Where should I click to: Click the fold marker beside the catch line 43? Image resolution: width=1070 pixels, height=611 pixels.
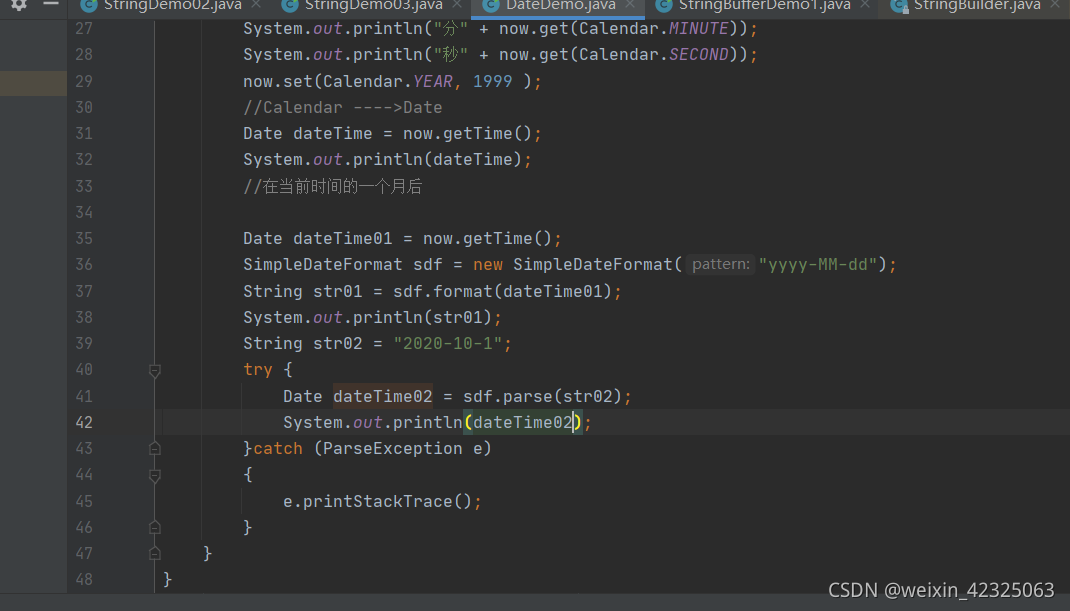(x=154, y=448)
